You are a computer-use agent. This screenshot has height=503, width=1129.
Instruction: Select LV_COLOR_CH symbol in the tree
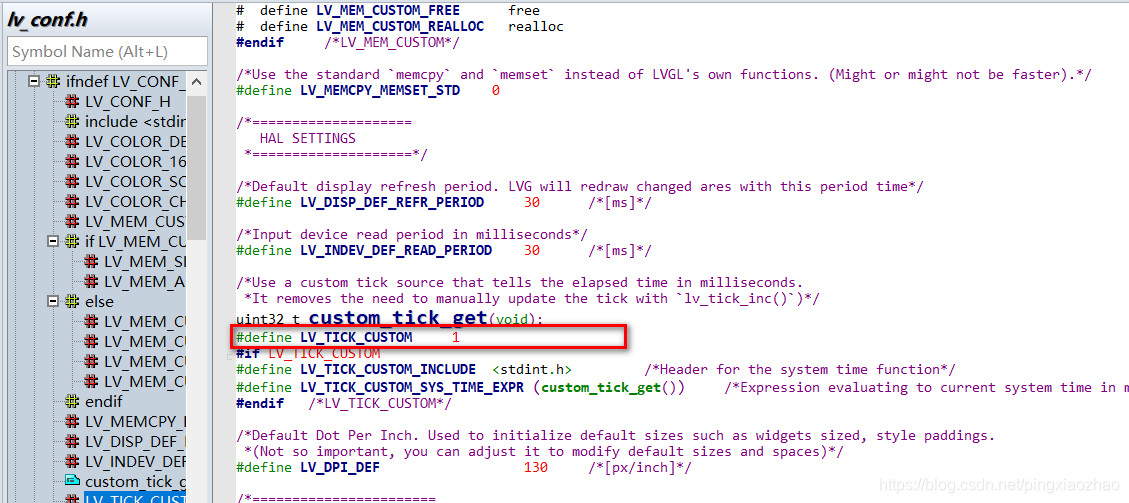135,201
